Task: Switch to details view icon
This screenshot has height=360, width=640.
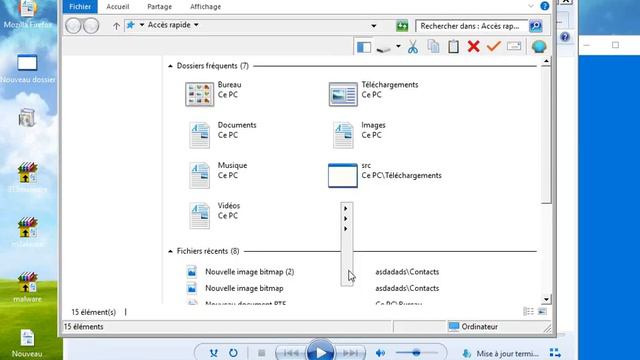Action: pyautogui.click(x=529, y=312)
